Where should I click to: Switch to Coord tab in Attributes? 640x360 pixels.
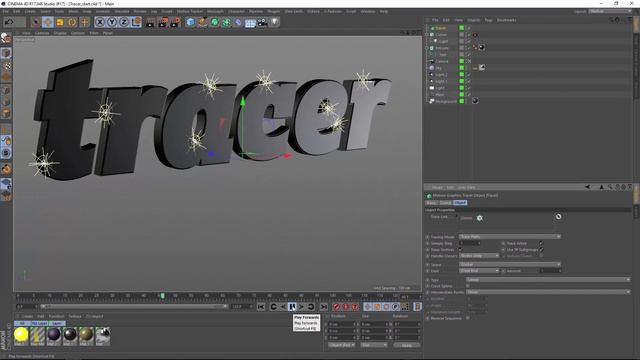(x=445, y=202)
